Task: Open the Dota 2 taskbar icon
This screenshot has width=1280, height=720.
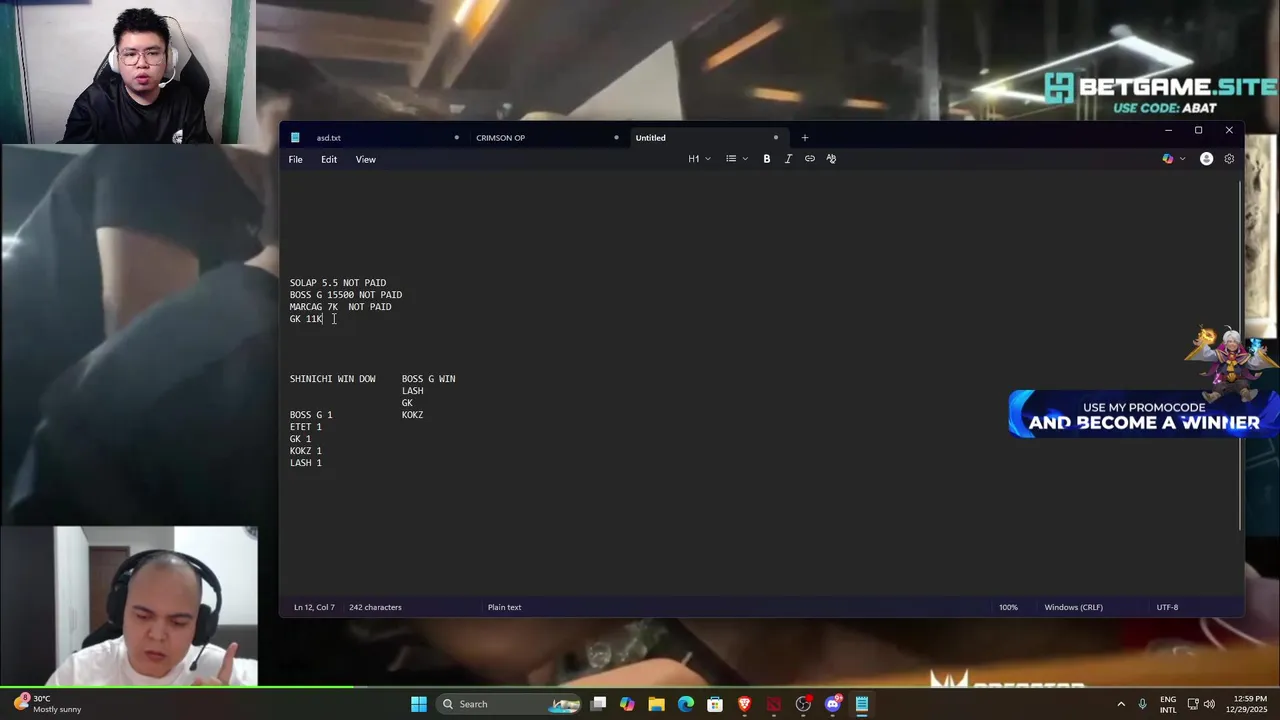Action: point(773,704)
